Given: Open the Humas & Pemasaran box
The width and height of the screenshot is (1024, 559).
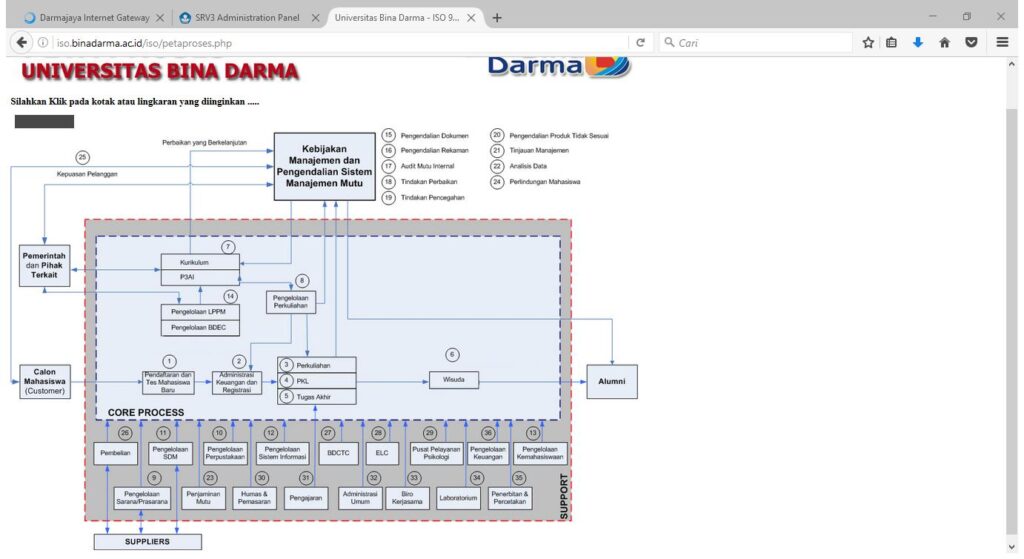Looking at the screenshot, I should coord(255,498).
